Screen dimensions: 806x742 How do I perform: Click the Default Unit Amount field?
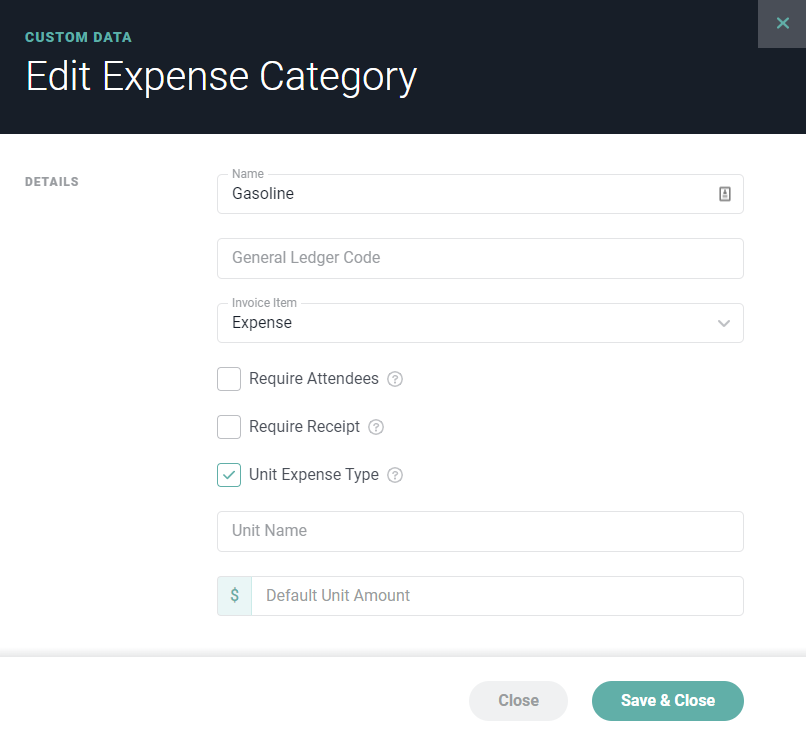[x=497, y=595]
